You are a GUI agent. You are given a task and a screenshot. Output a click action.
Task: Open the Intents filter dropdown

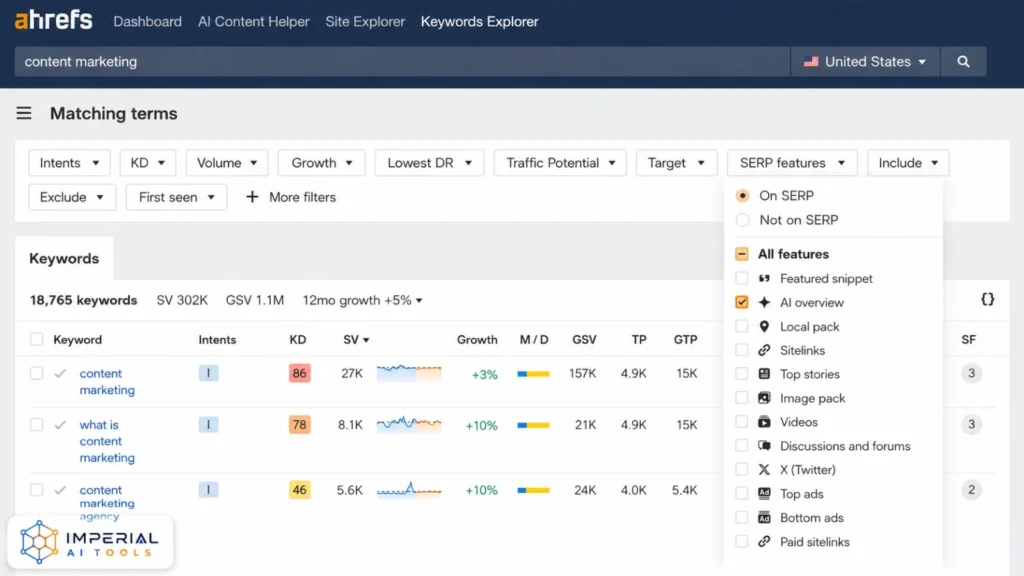click(x=69, y=163)
